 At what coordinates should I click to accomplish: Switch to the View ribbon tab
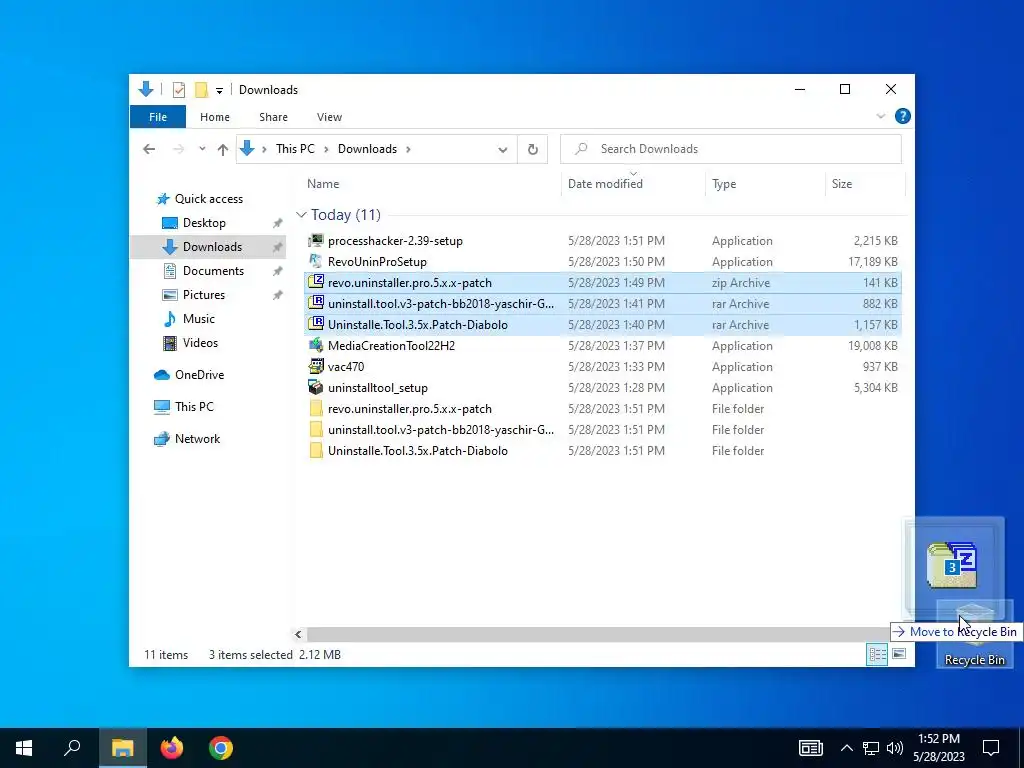click(x=329, y=117)
